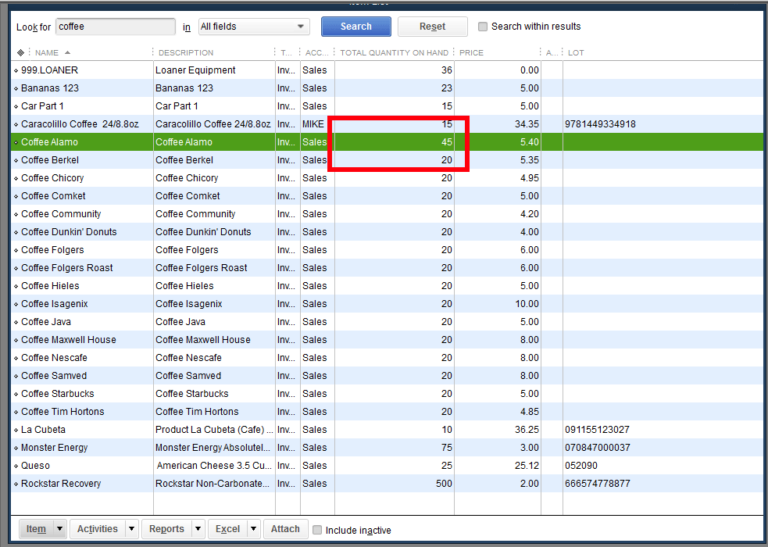Select the Coffee Comket item name
This screenshot has width=768, height=547.
click(x=53, y=196)
